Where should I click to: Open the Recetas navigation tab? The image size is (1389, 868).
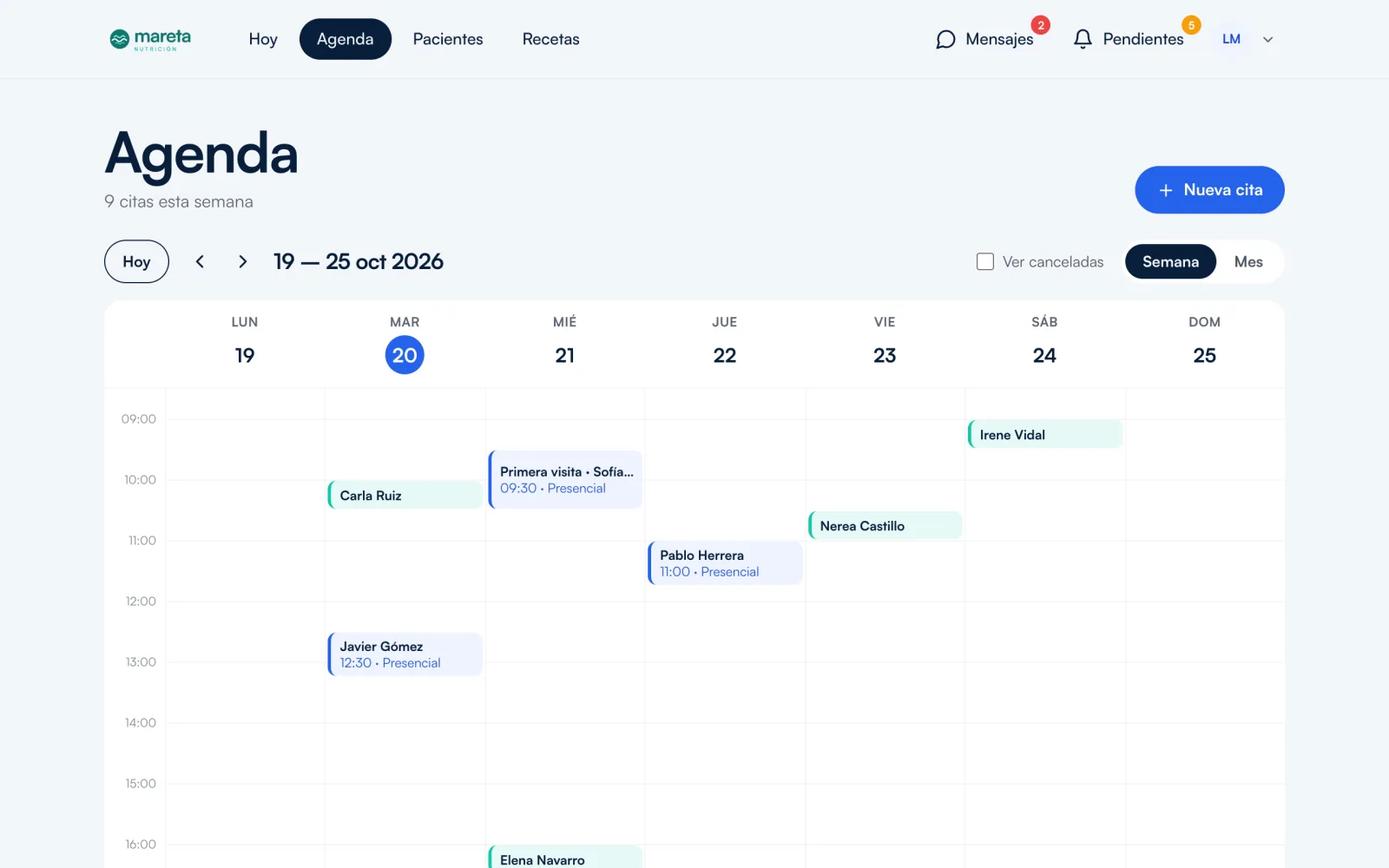[x=550, y=39]
